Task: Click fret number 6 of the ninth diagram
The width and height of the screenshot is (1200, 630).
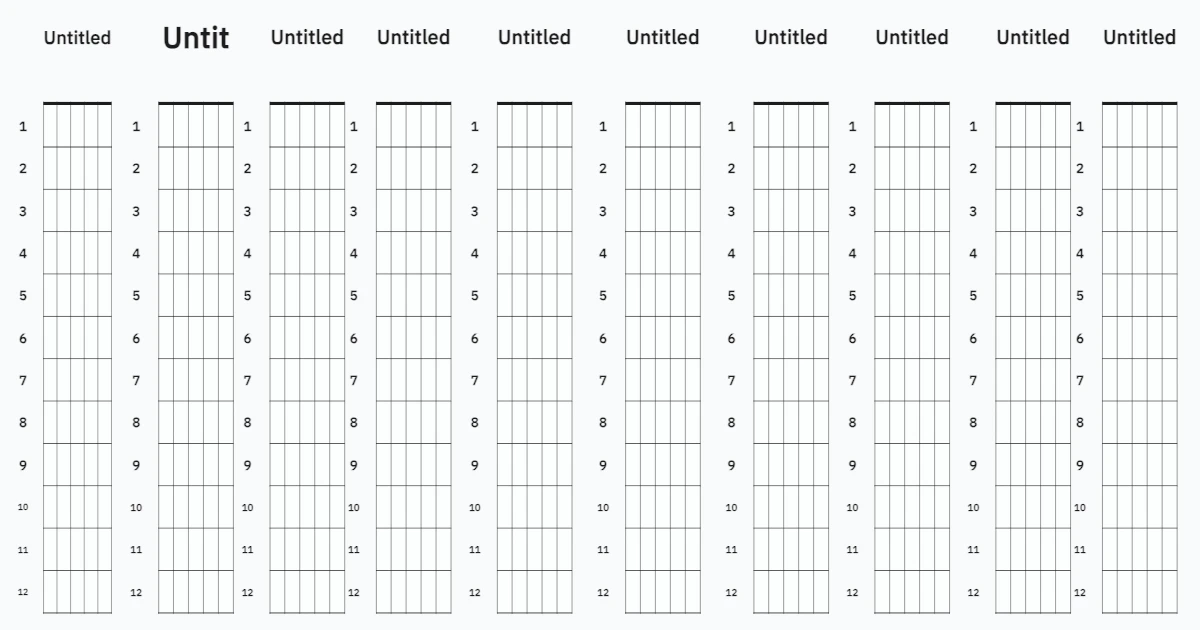Action: (972, 338)
